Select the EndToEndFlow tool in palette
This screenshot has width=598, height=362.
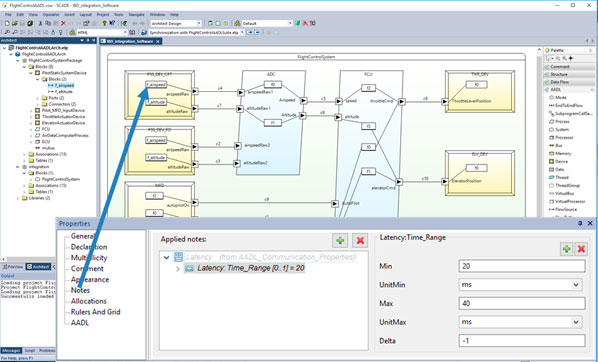click(x=566, y=105)
